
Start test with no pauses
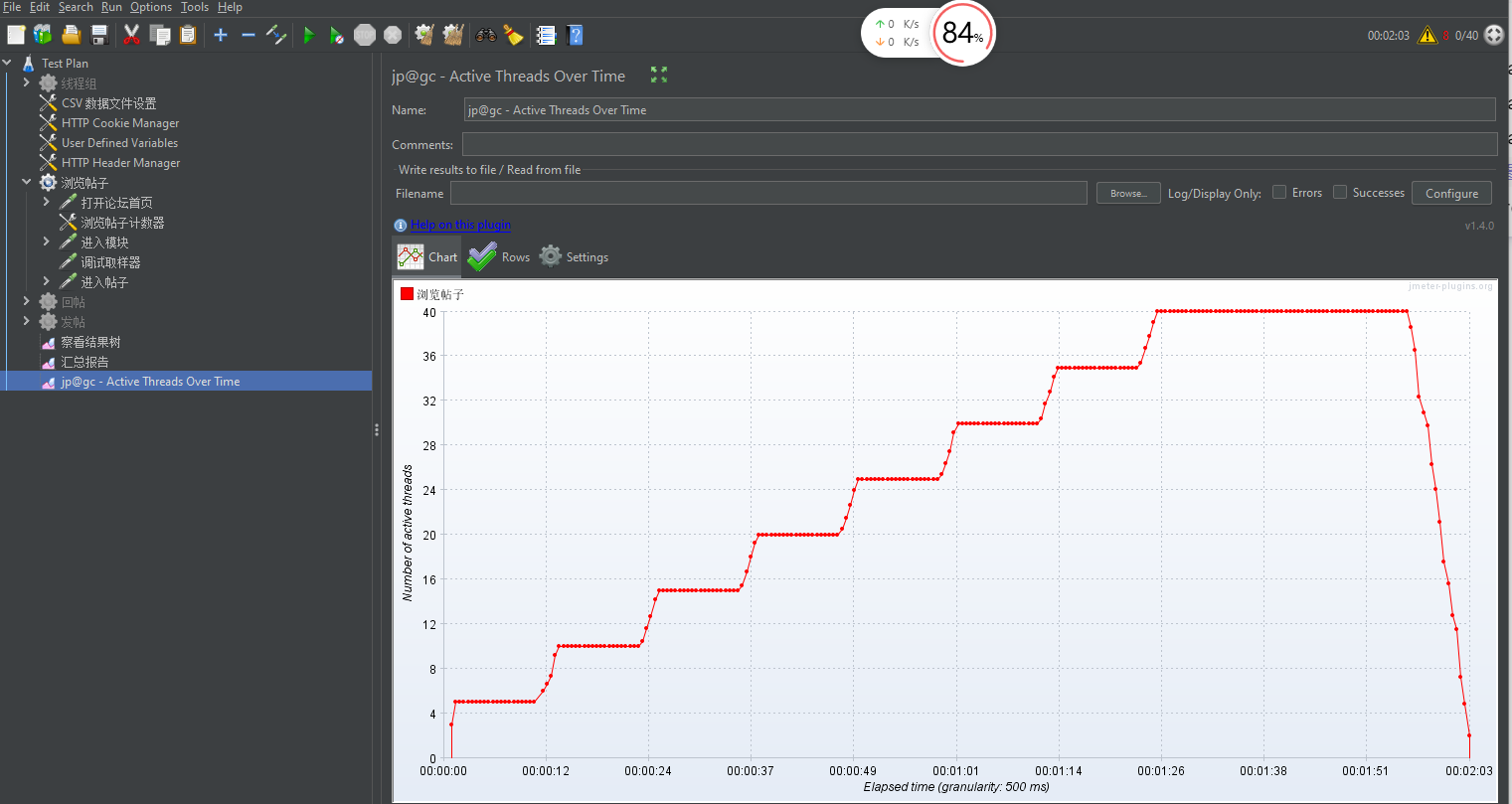tap(337, 35)
